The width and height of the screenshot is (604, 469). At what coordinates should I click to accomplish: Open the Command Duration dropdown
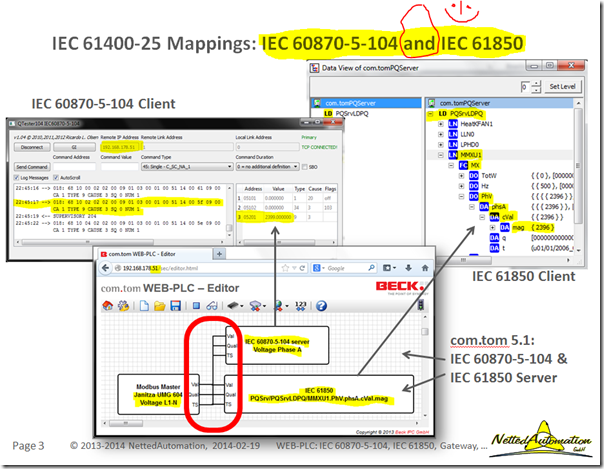(267, 167)
